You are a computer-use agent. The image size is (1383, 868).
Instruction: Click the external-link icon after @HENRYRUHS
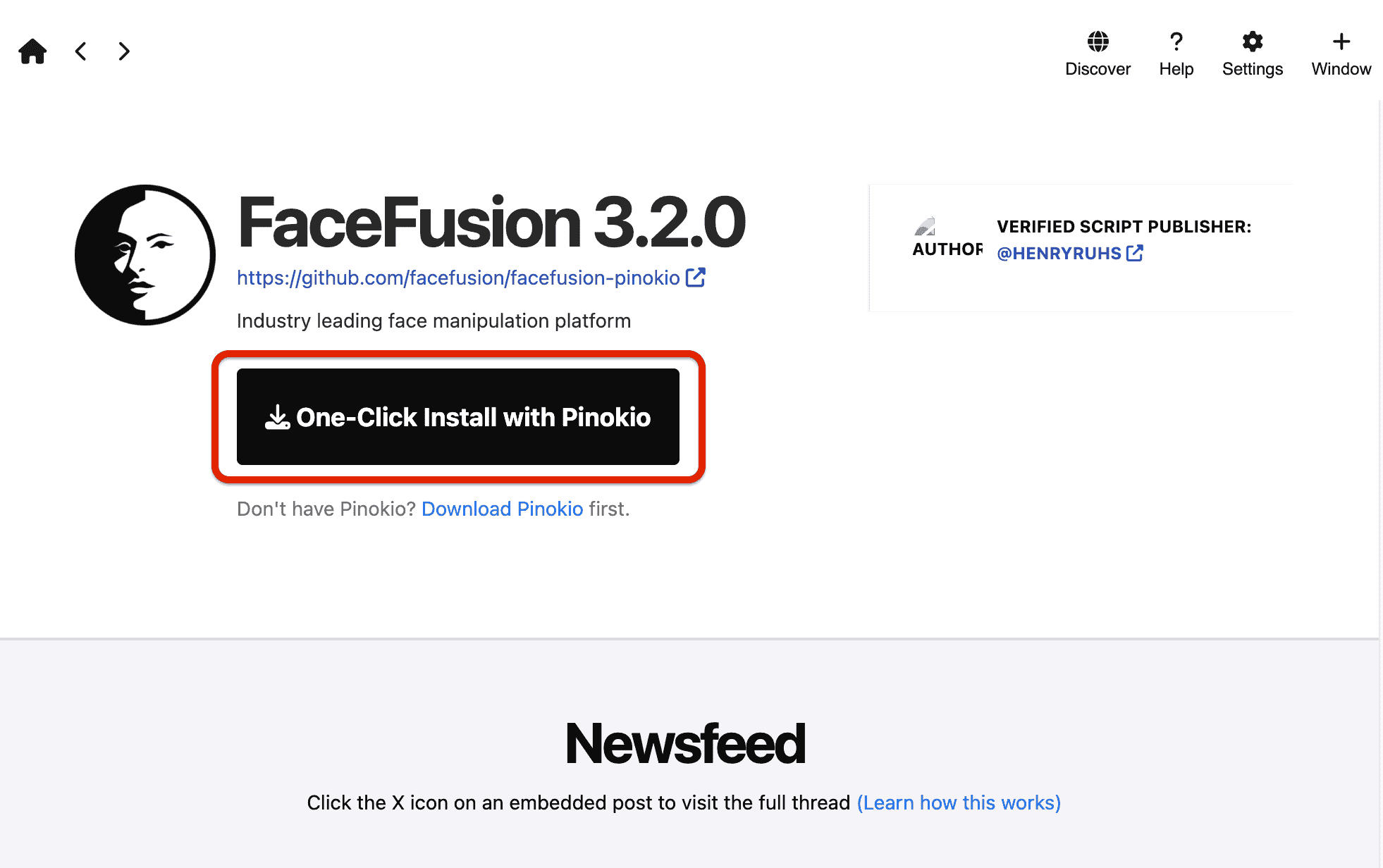1135,253
